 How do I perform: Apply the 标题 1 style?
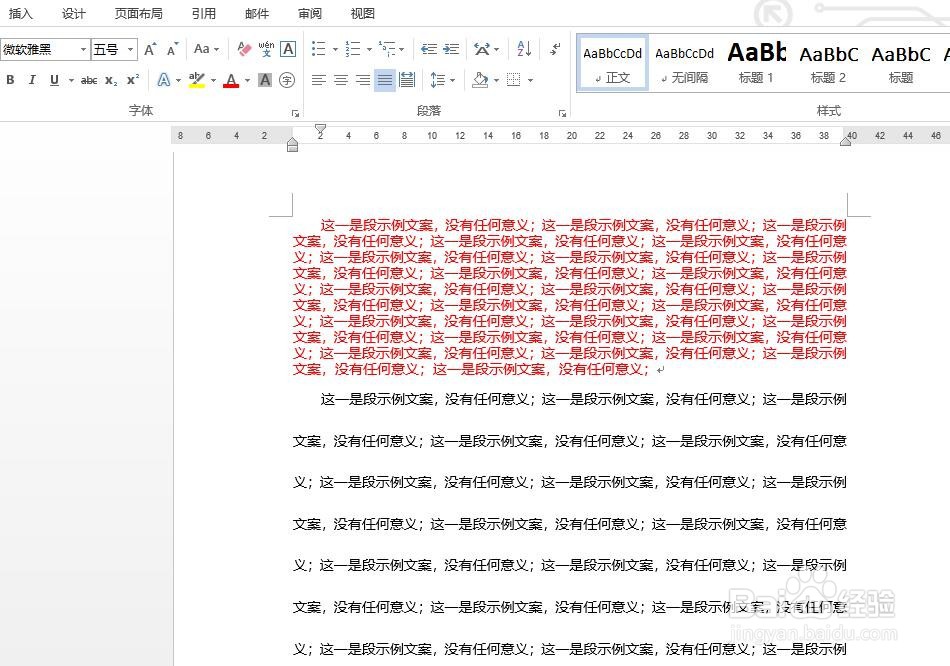tap(756, 60)
